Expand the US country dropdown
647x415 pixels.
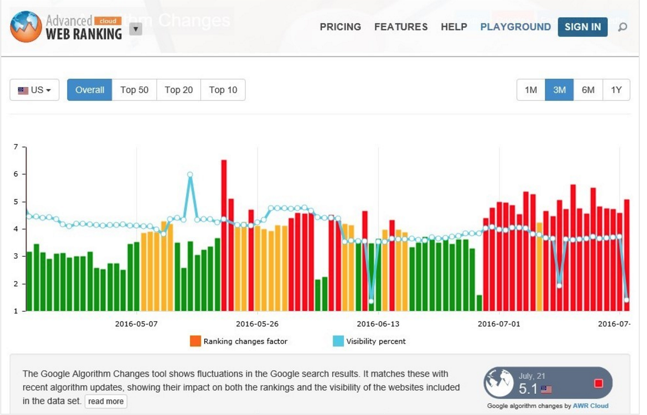point(35,90)
